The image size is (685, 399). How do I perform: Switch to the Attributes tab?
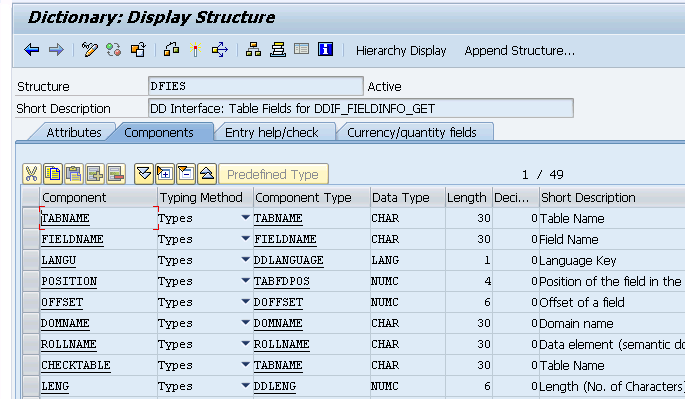pyautogui.click(x=74, y=132)
